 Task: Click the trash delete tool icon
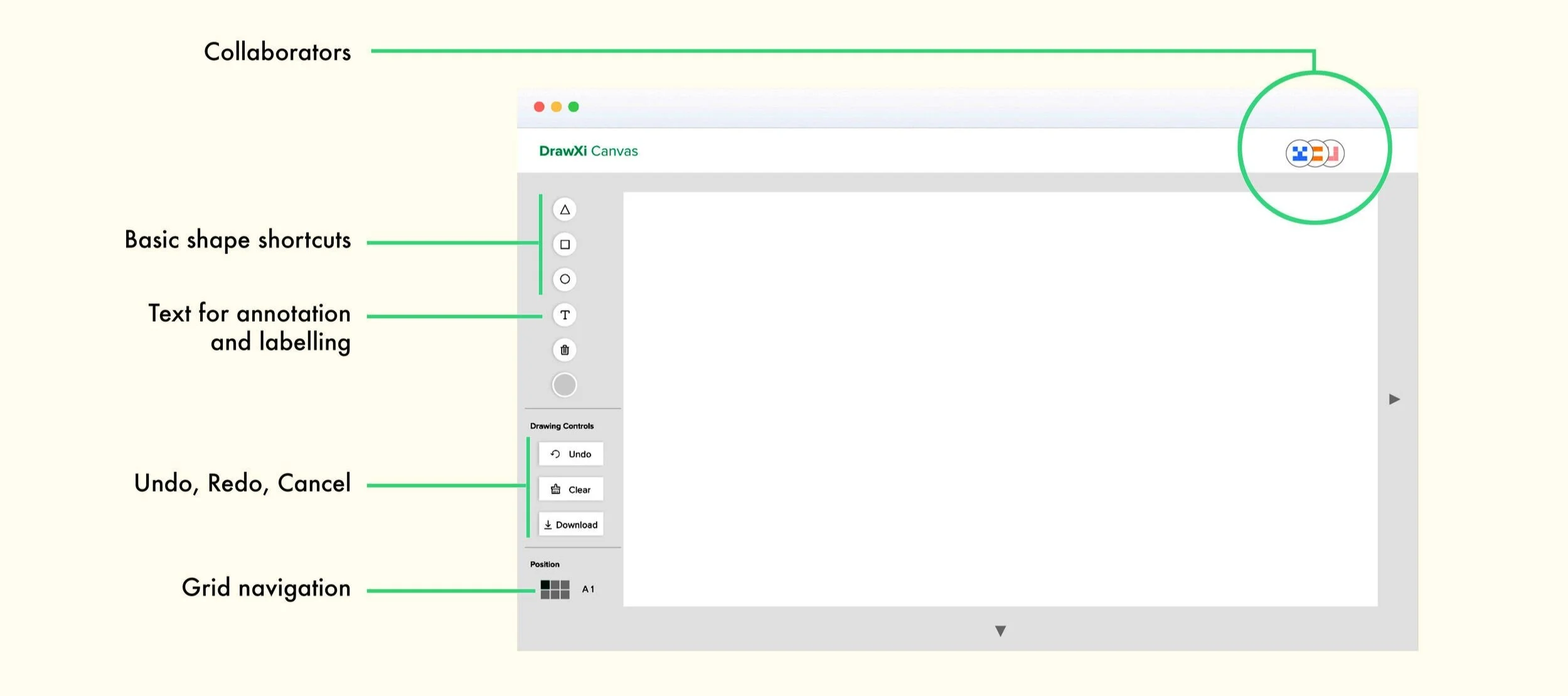coord(565,350)
